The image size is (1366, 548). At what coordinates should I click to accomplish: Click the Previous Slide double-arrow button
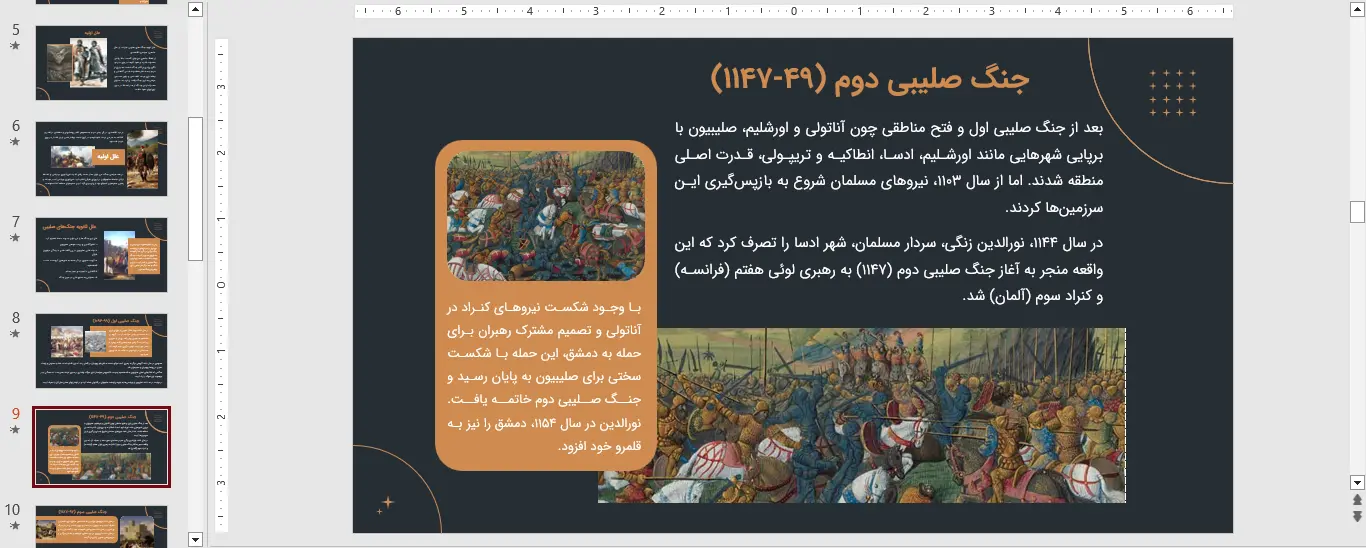(1357, 499)
